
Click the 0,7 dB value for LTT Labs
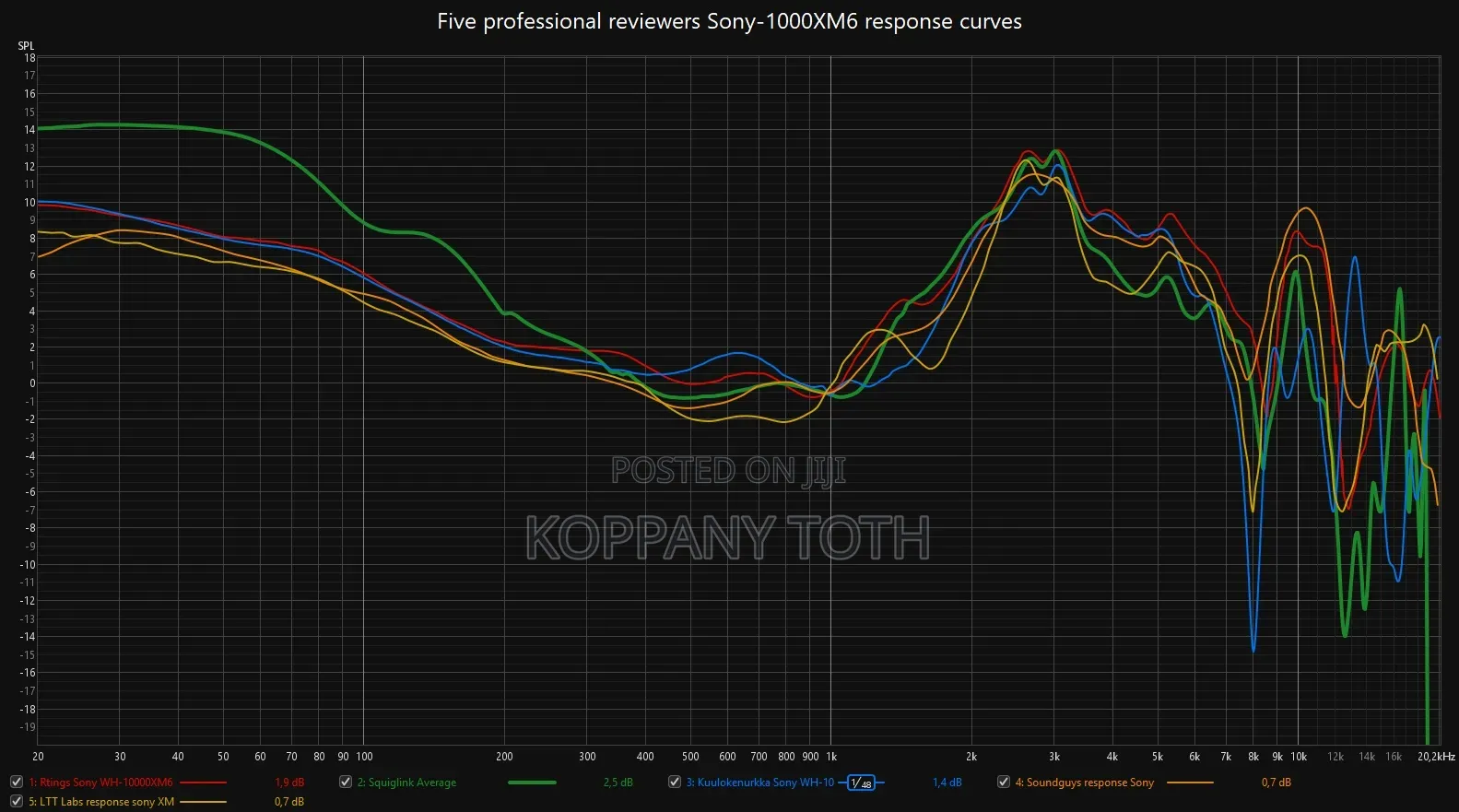point(289,802)
